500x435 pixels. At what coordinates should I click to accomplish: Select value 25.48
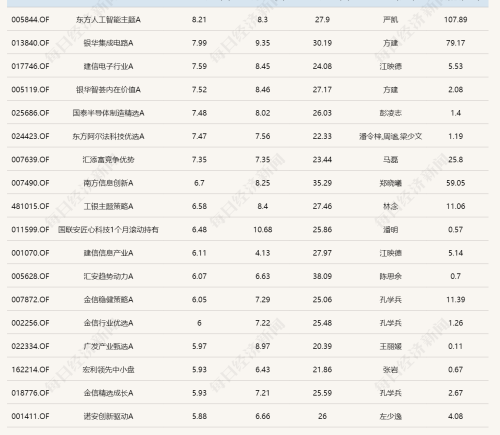(322, 323)
